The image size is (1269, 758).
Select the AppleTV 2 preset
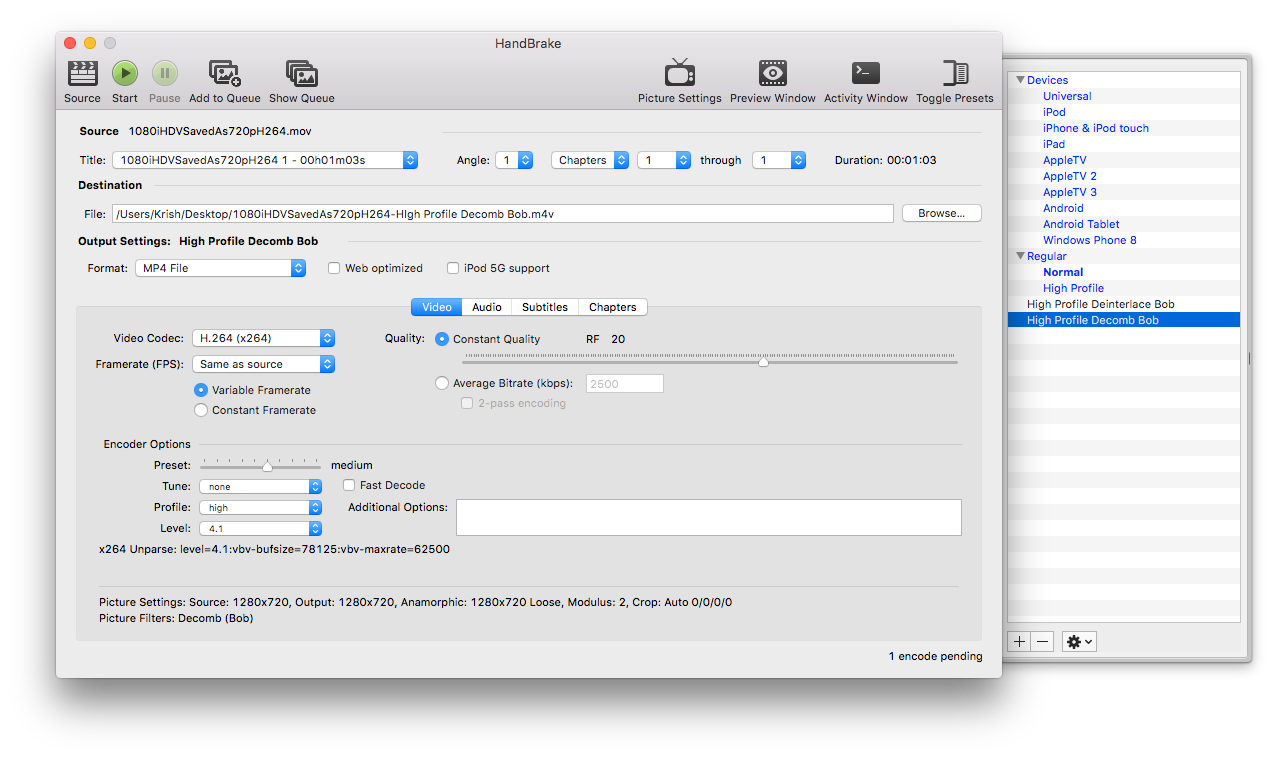point(1070,176)
